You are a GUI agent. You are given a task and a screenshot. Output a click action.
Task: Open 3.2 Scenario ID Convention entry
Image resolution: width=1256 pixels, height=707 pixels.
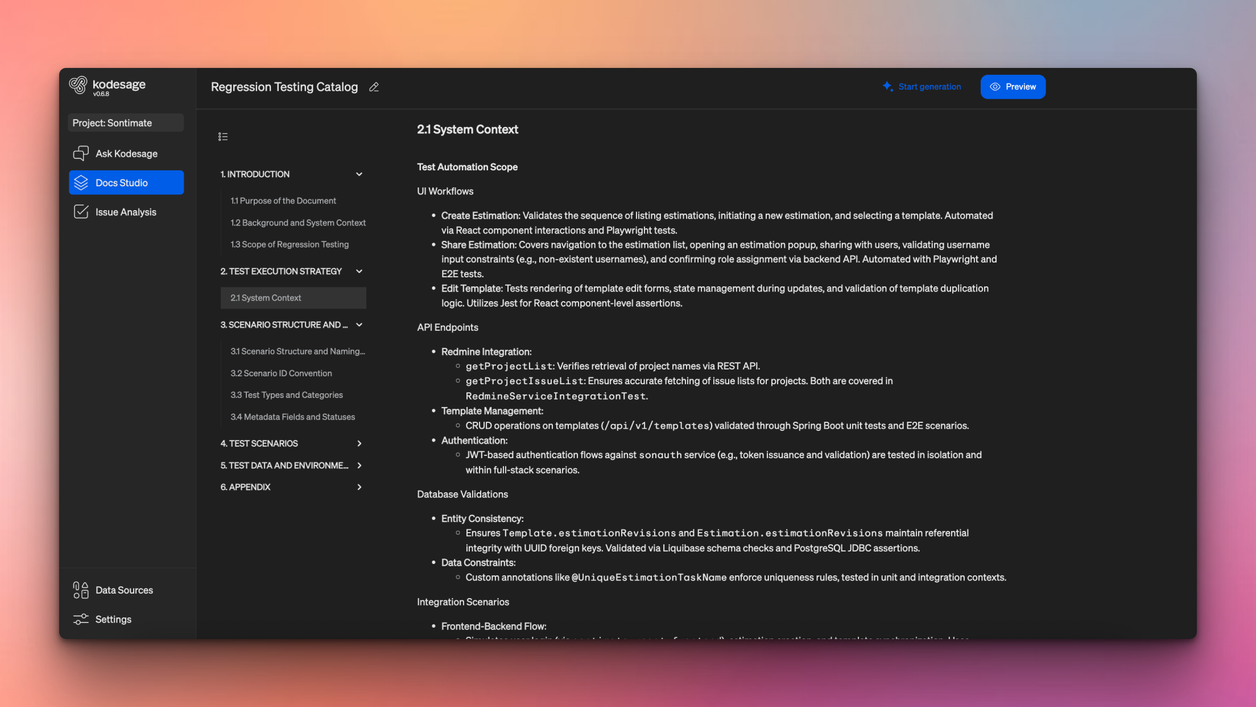pyautogui.click(x=281, y=373)
